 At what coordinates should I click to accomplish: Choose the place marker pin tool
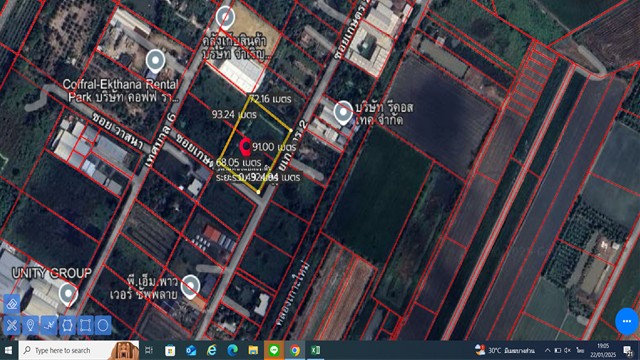[x=30, y=325]
